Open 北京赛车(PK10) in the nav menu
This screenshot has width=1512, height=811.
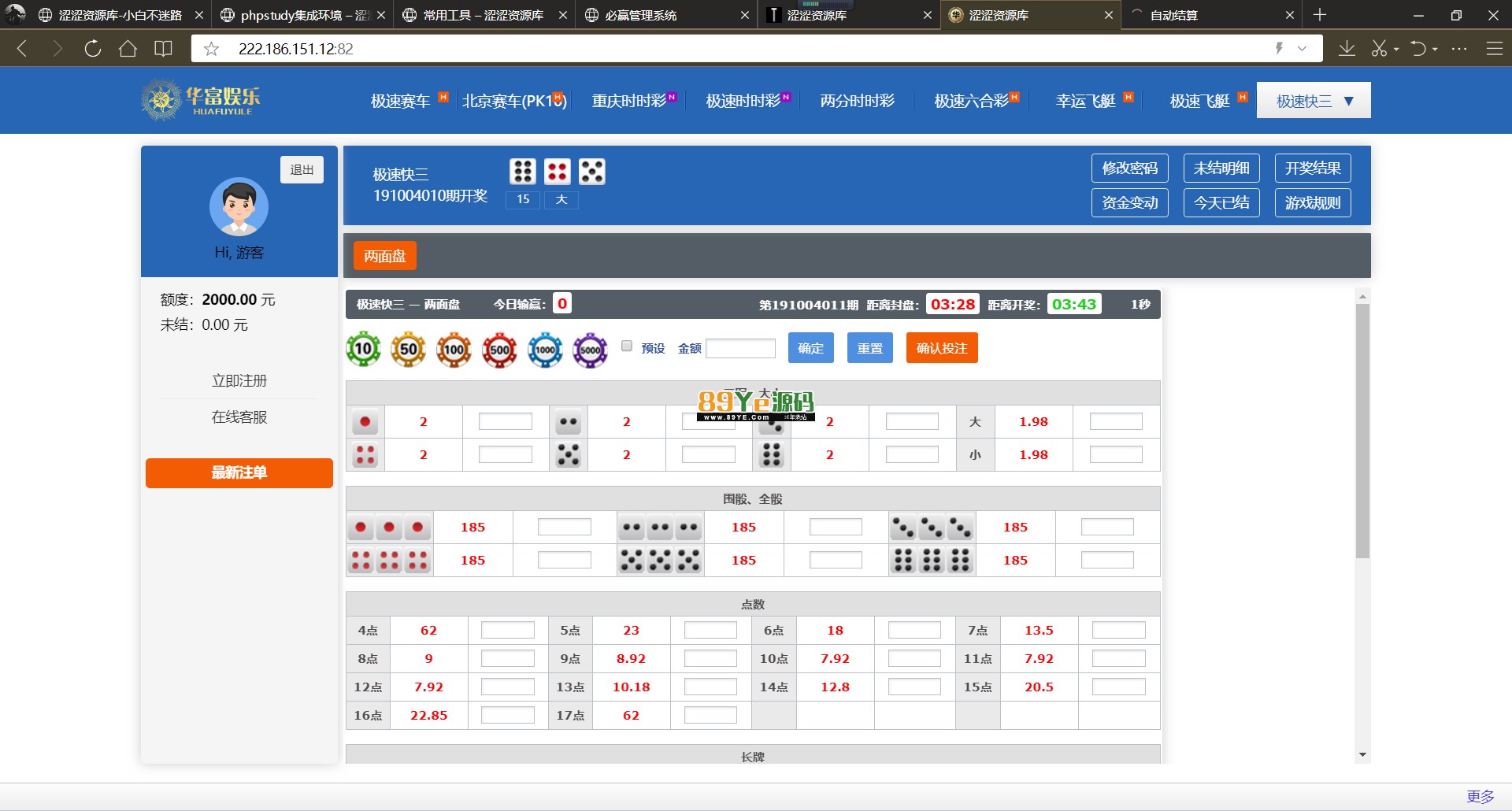coord(514,101)
